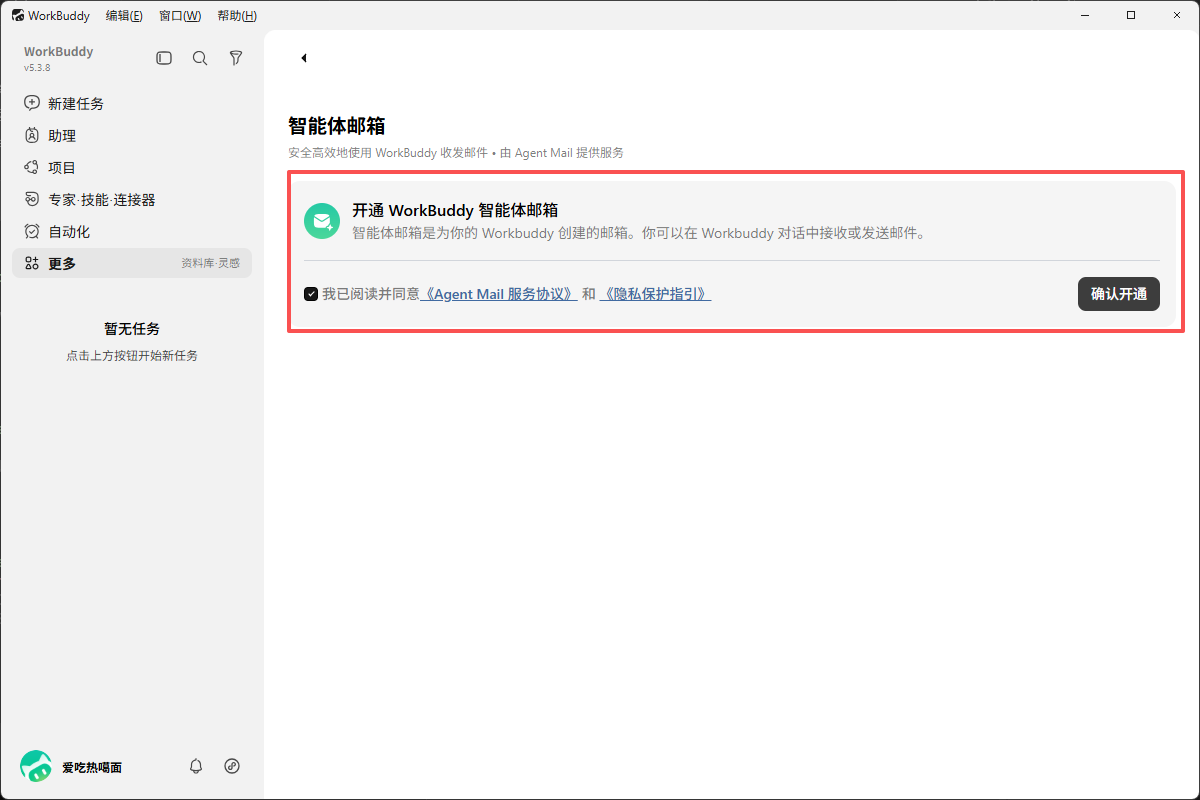
Task: Close the WorkBuddy window
Action: (x=1176, y=15)
